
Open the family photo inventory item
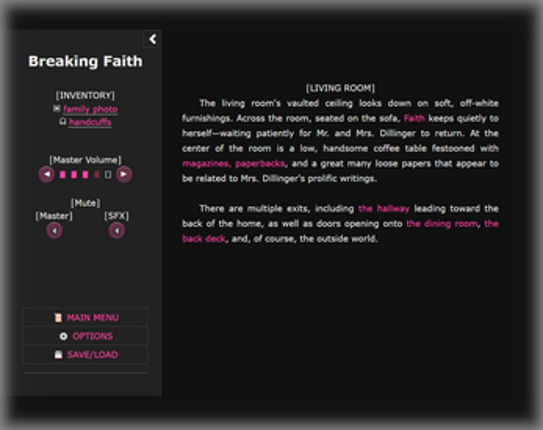(x=90, y=109)
